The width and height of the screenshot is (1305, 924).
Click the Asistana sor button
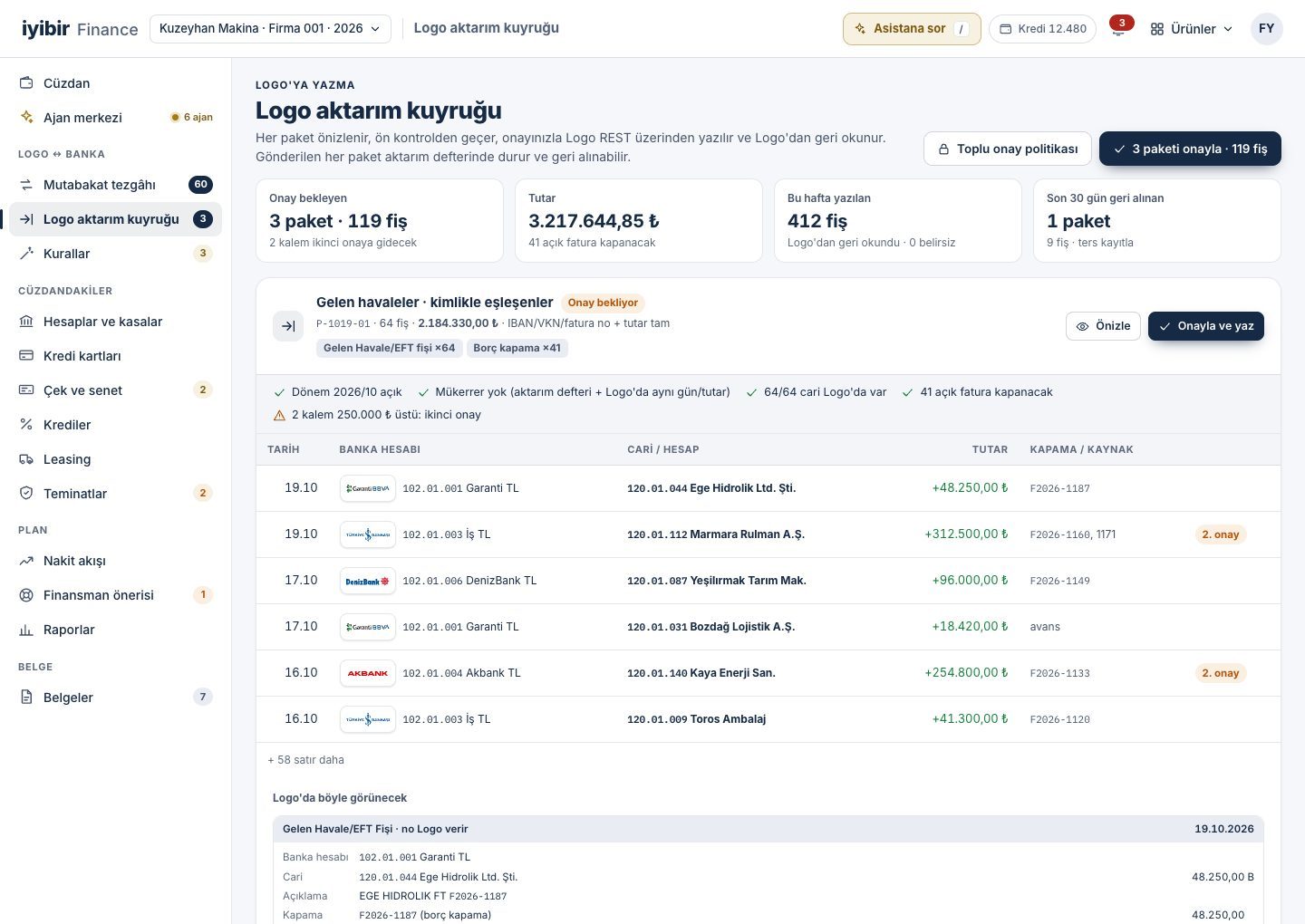pos(912,28)
